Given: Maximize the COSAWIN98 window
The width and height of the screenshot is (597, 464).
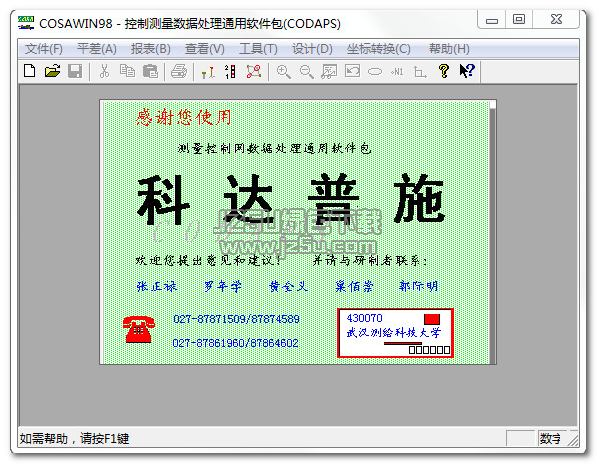Looking at the screenshot, I should click(x=519, y=19).
